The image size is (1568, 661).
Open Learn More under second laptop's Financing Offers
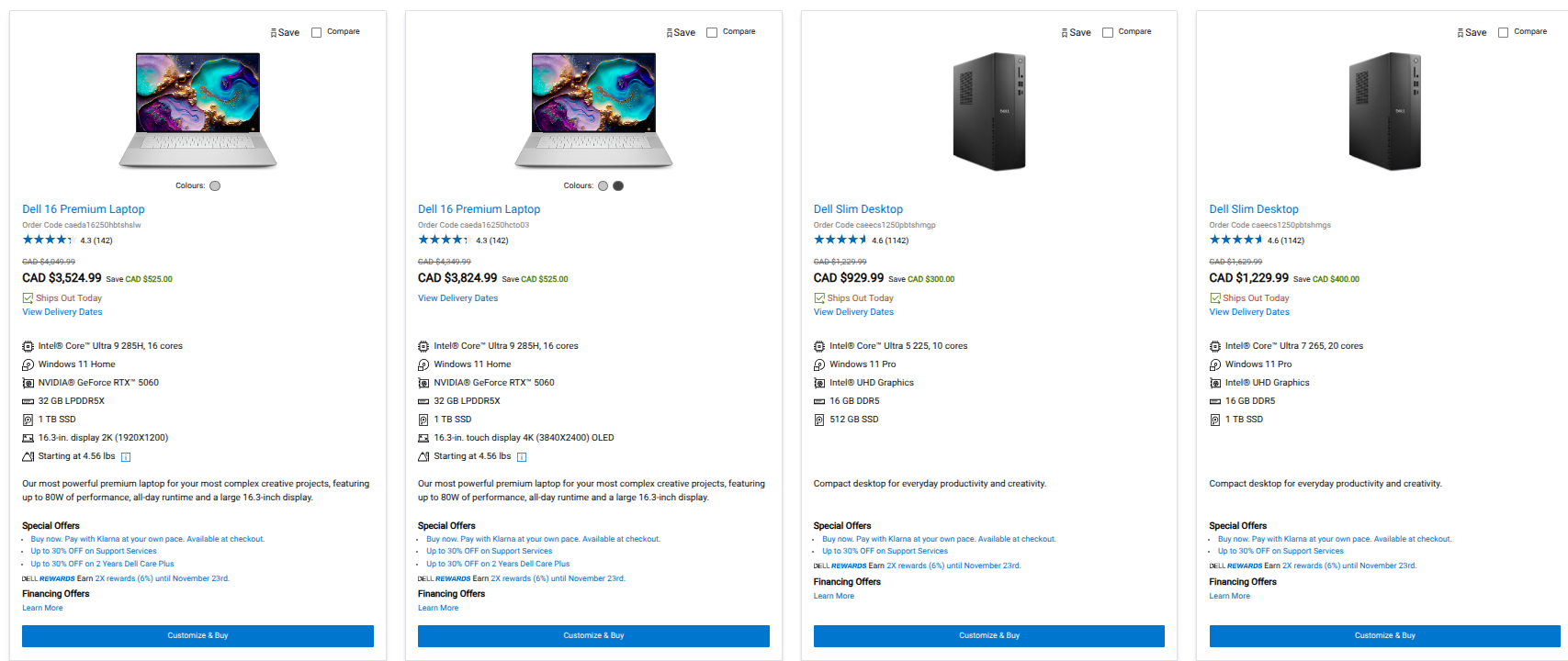click(438, 607)
